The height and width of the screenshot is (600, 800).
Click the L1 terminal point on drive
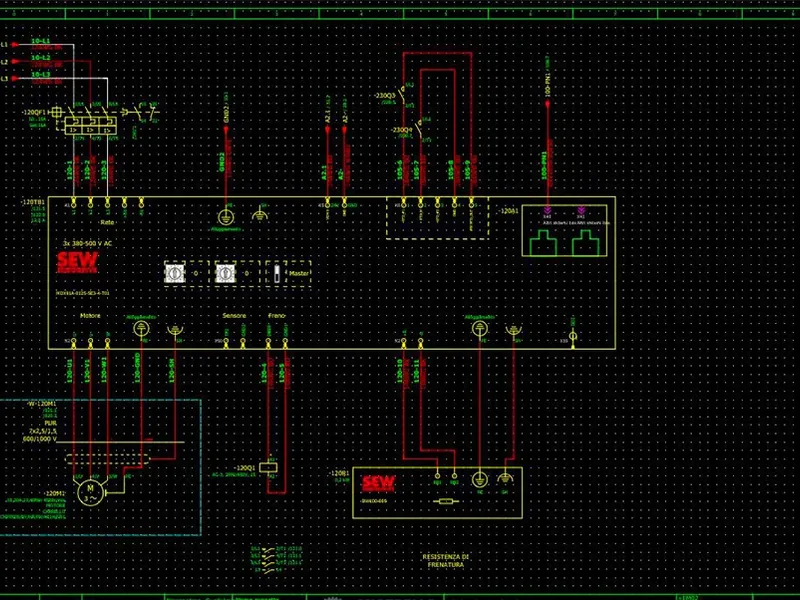pos(73,200)
